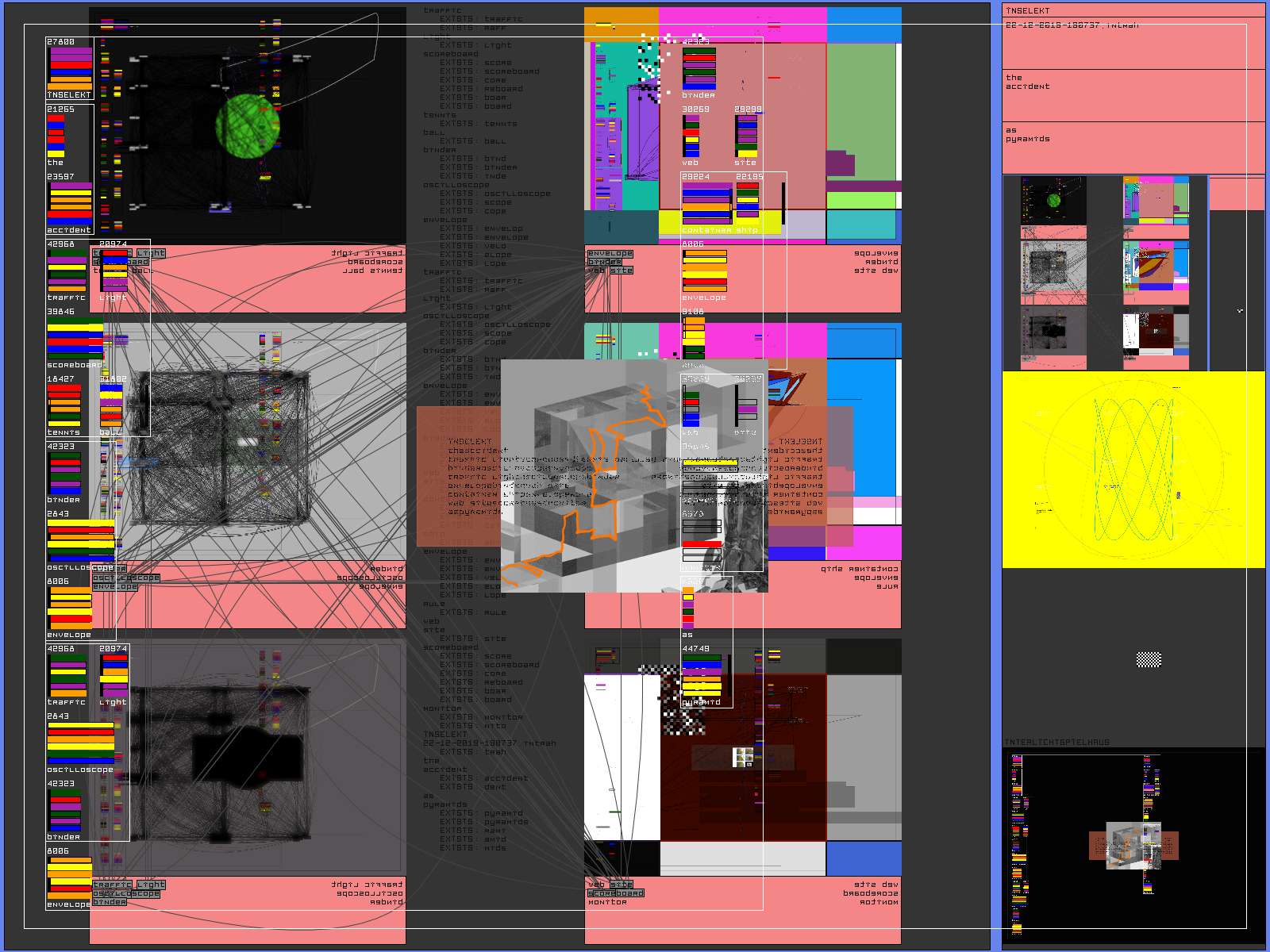Screen dimensions: 1270x952
Task: Click the envelope tag above the binder tag
Action: pyautogui.click(x=610, y=253)
